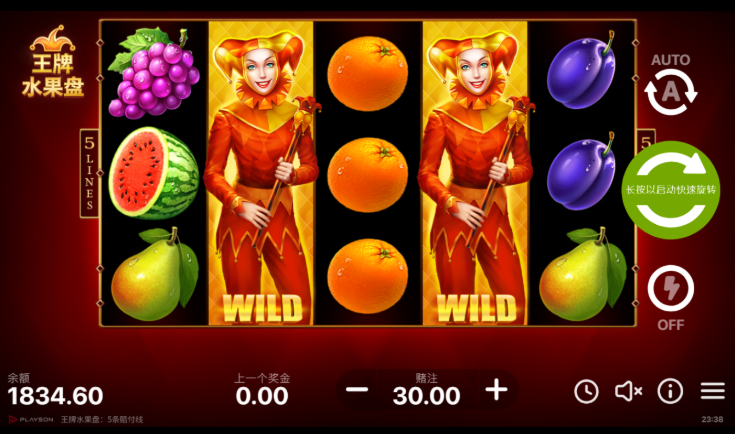Click the left 5 LINES indicator
The height and width of the screenshot is (434, 735).
[90, 173]
